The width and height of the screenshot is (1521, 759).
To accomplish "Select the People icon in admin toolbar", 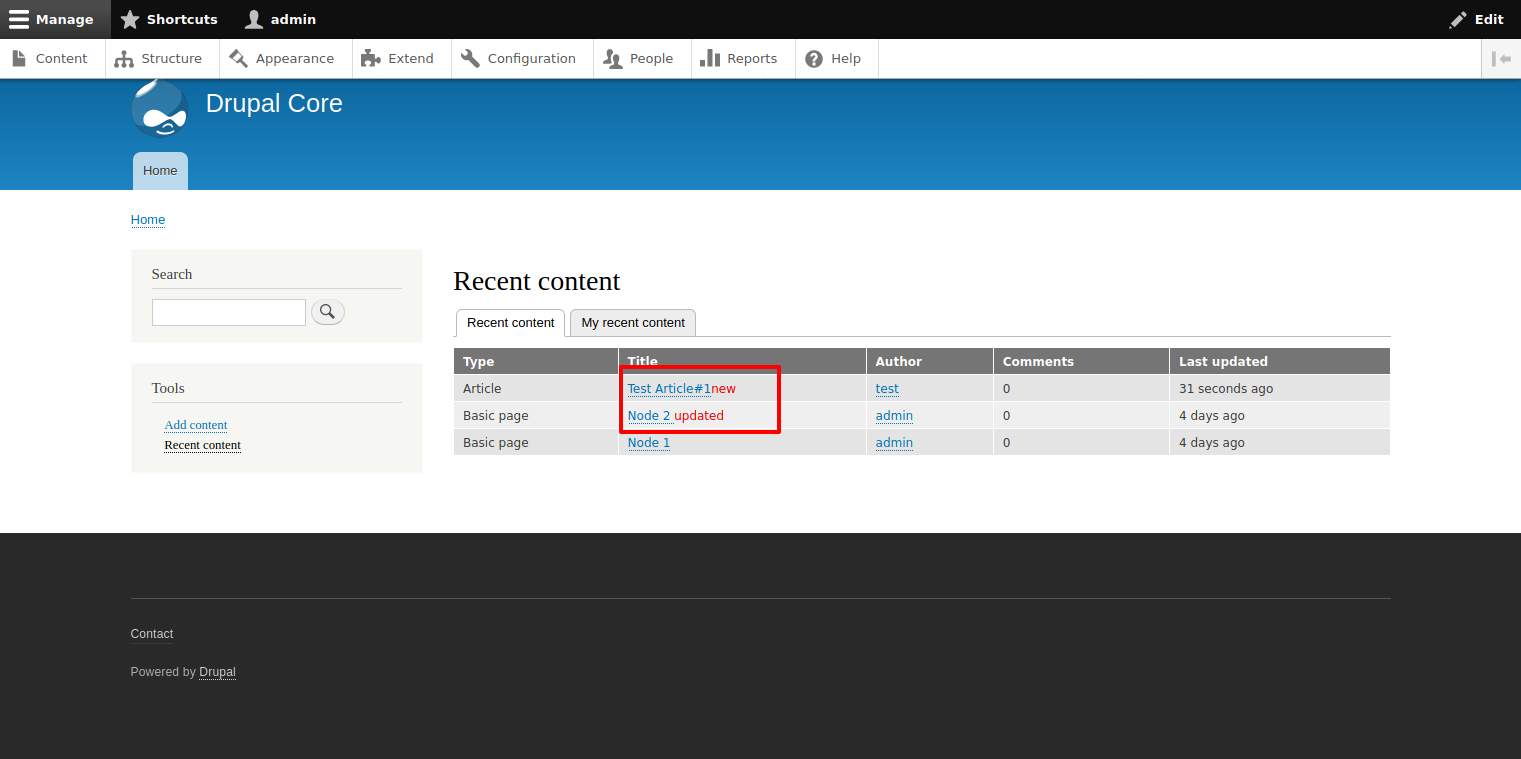I will click(611, 58).
